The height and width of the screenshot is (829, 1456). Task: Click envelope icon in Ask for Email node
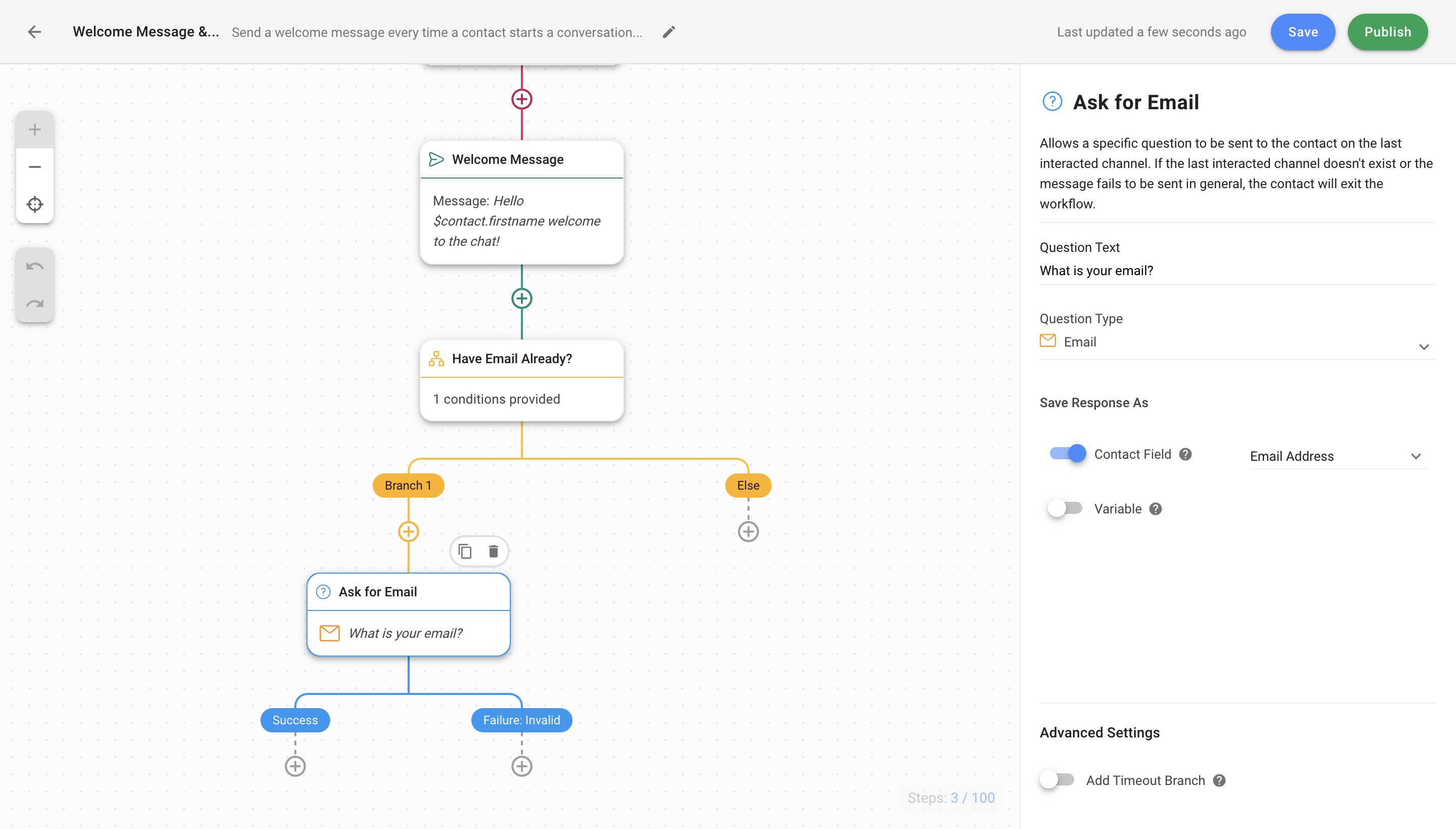(330, 633)
